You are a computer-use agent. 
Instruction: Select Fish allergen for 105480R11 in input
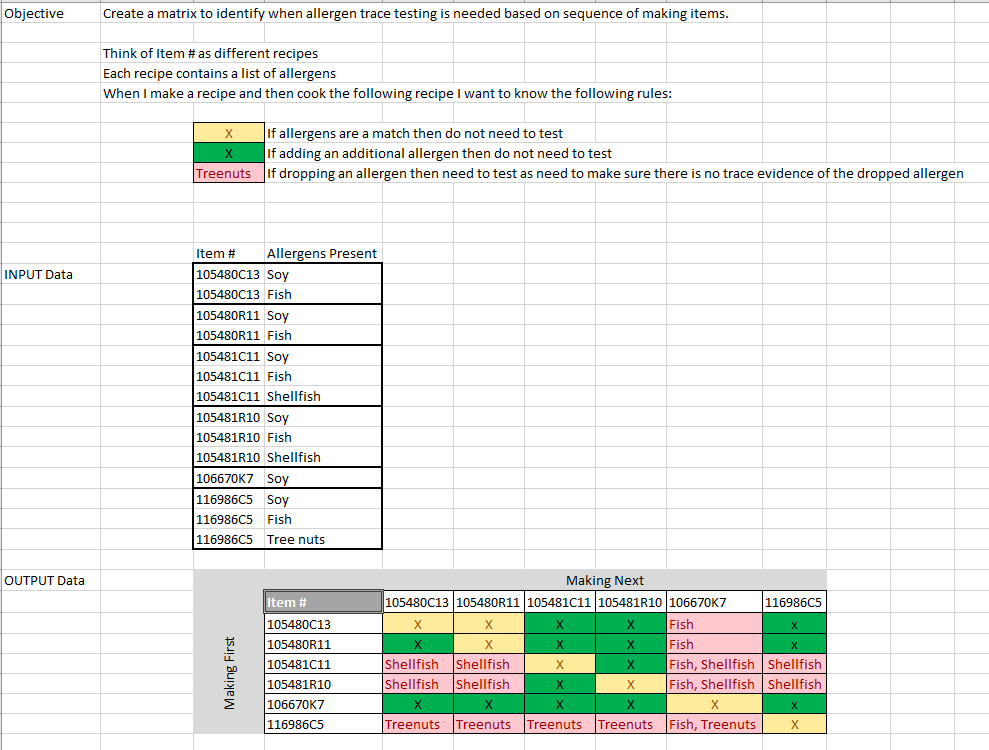point(323,336)
